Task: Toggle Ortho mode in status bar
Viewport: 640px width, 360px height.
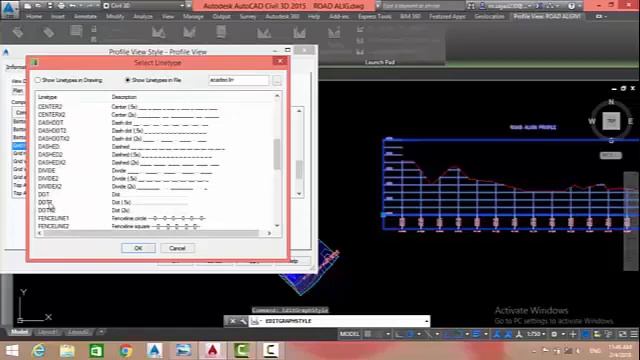Action: 399,334
